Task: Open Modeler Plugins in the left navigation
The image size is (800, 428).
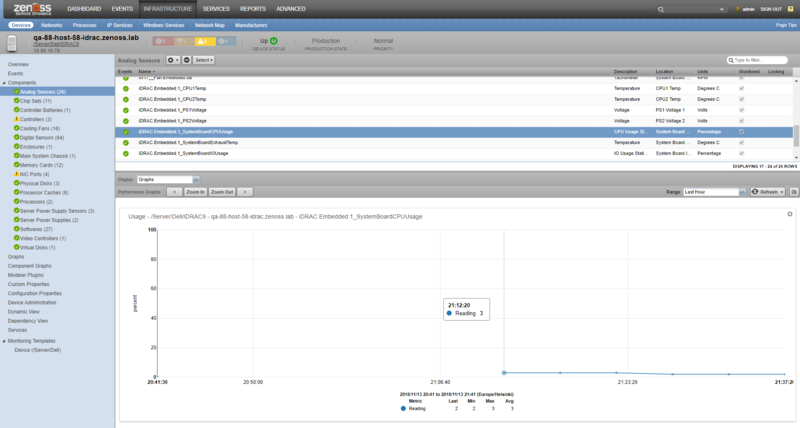Action: [26, 275]
